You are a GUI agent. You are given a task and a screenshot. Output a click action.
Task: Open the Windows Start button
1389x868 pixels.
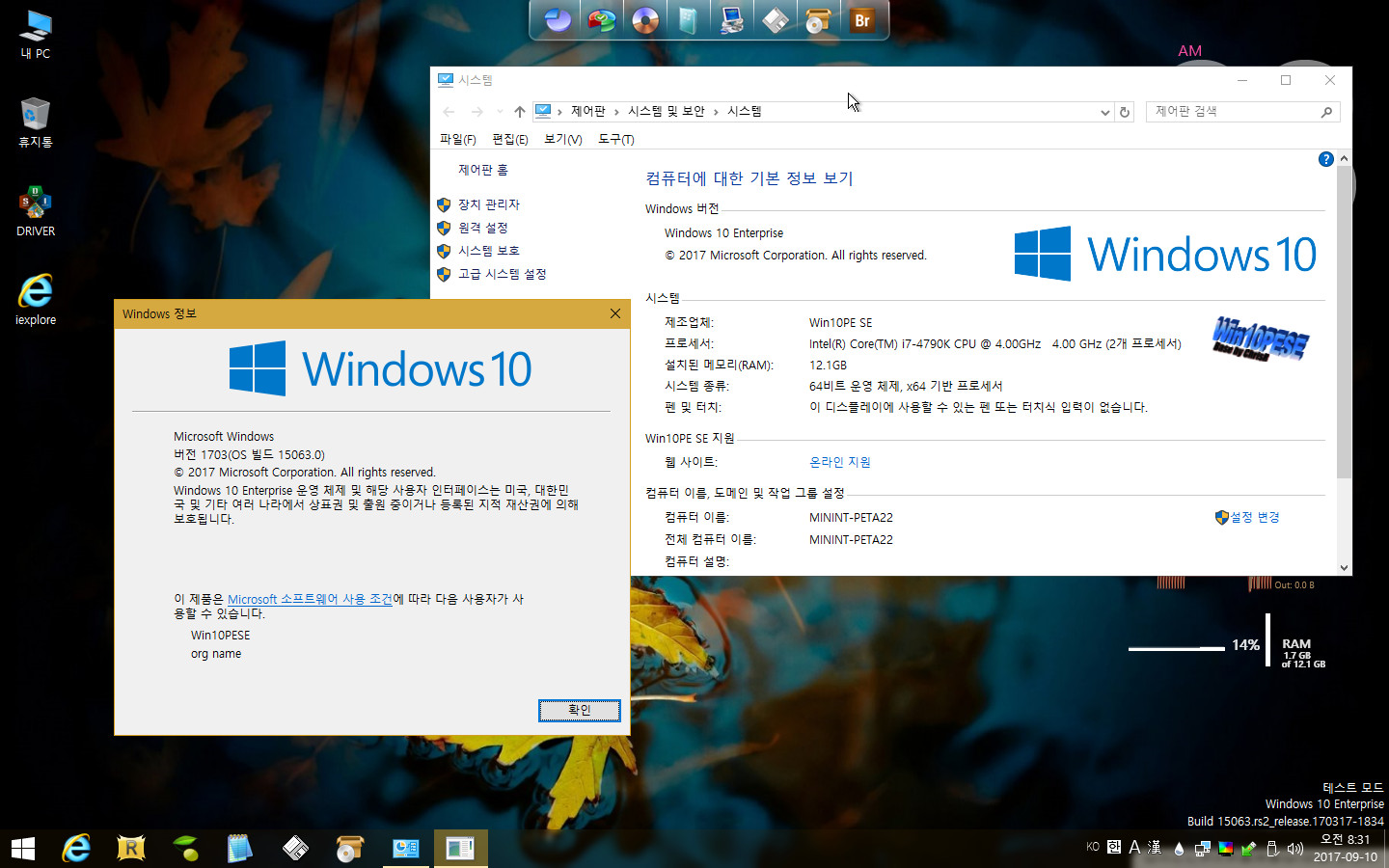pos(23,849)
